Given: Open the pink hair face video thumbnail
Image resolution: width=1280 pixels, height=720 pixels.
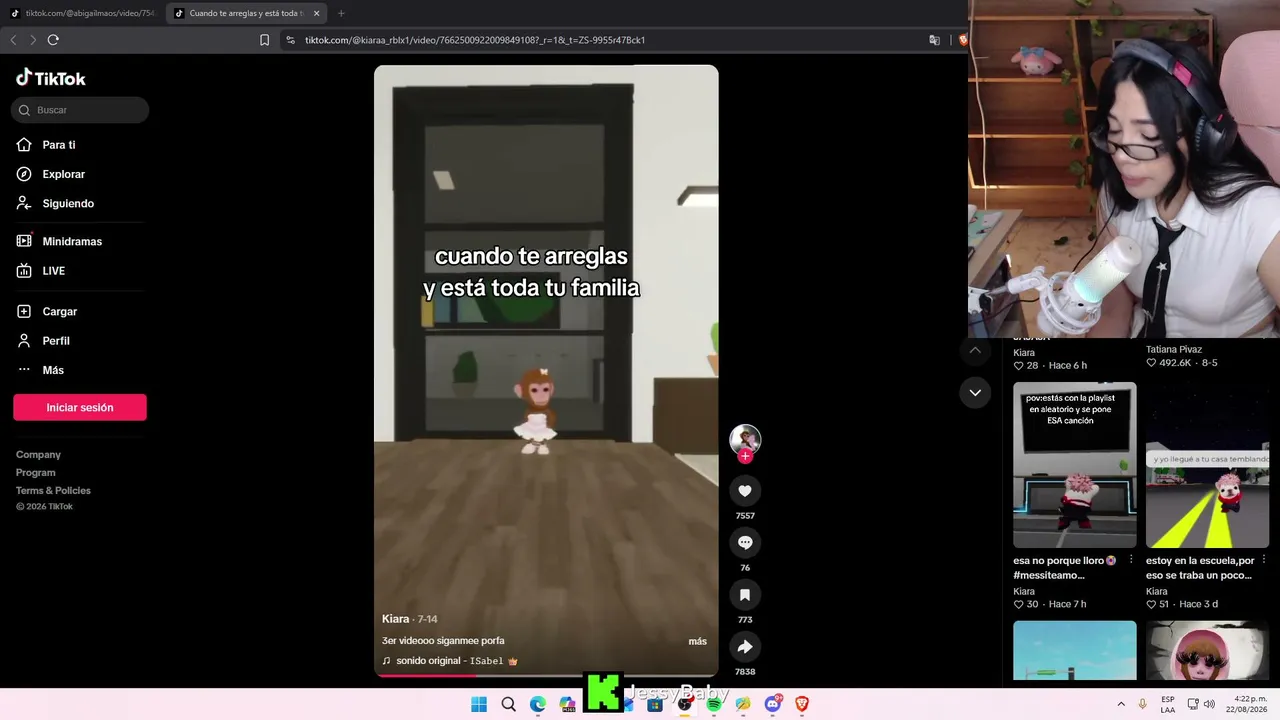Looking at the screenshot, I should pyautogui.click(x=1207, y=650).
